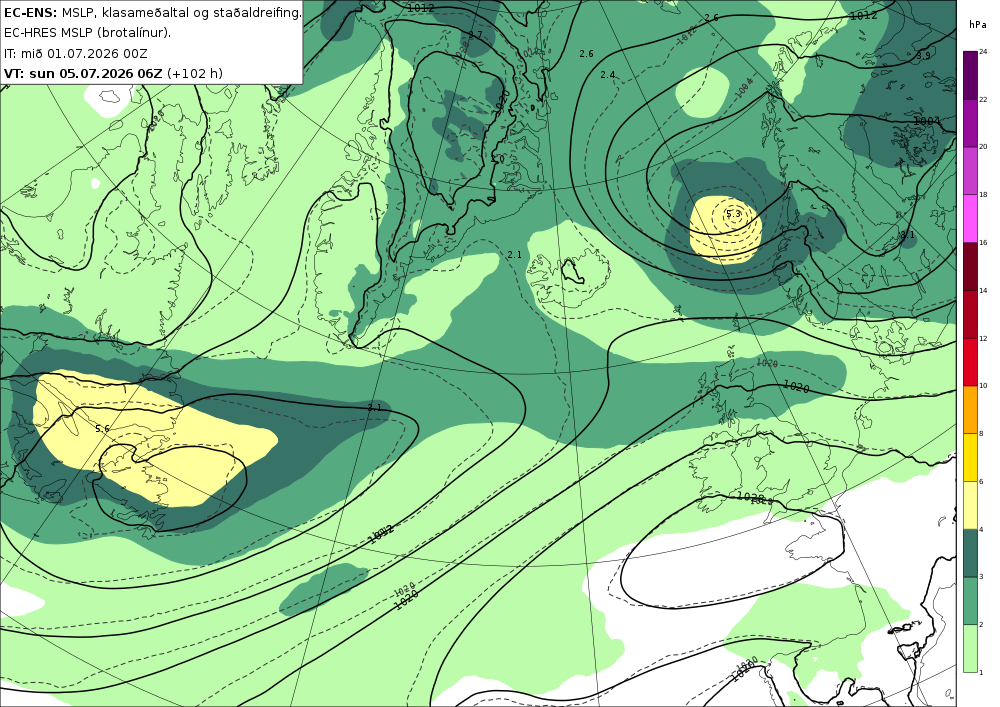Click the '10' tick label on the colour bar
Viewport: 1000px width, 707px height.
pos(983,386)
